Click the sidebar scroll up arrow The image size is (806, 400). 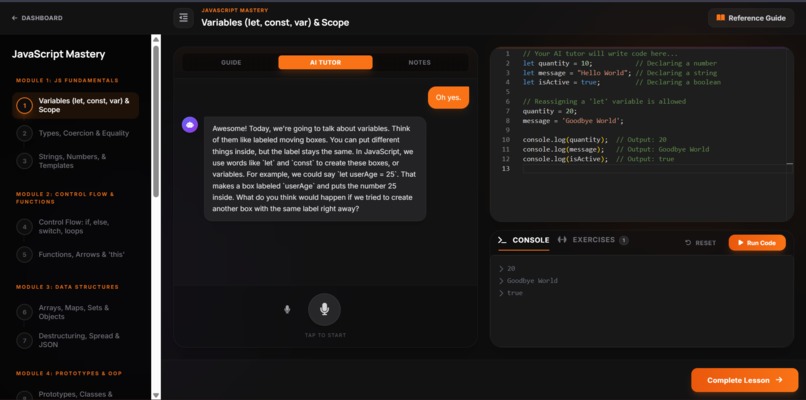156,39
